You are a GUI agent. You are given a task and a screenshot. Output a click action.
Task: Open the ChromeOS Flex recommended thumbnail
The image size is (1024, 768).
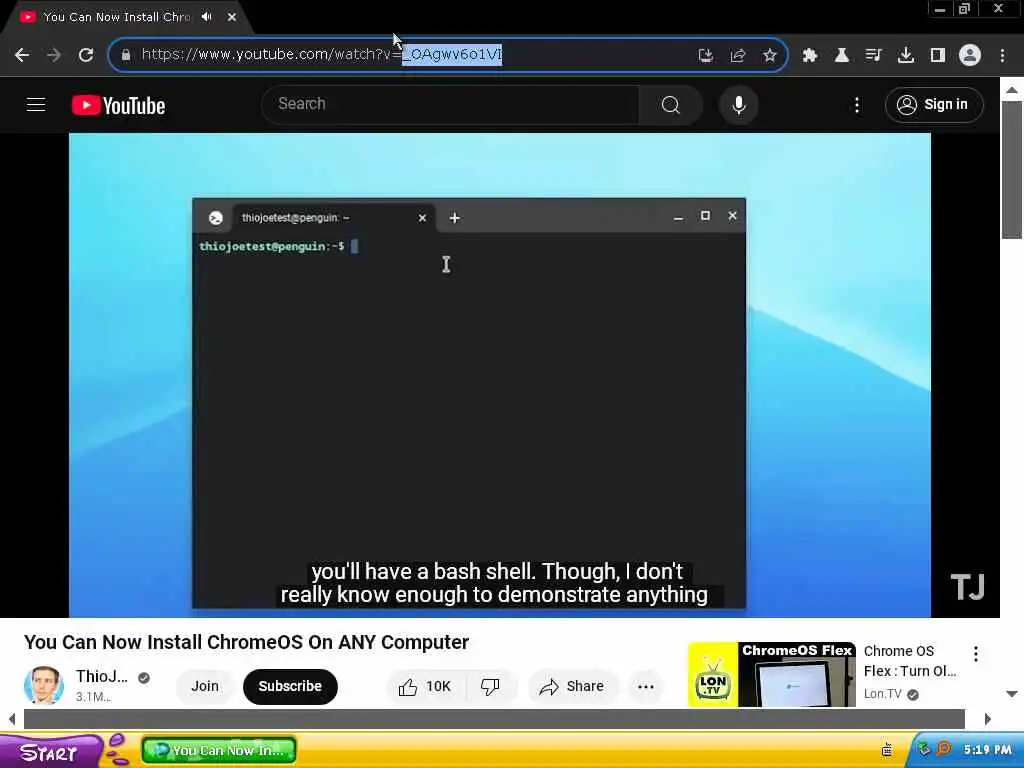pyautogui.click(x=771, y=675)
